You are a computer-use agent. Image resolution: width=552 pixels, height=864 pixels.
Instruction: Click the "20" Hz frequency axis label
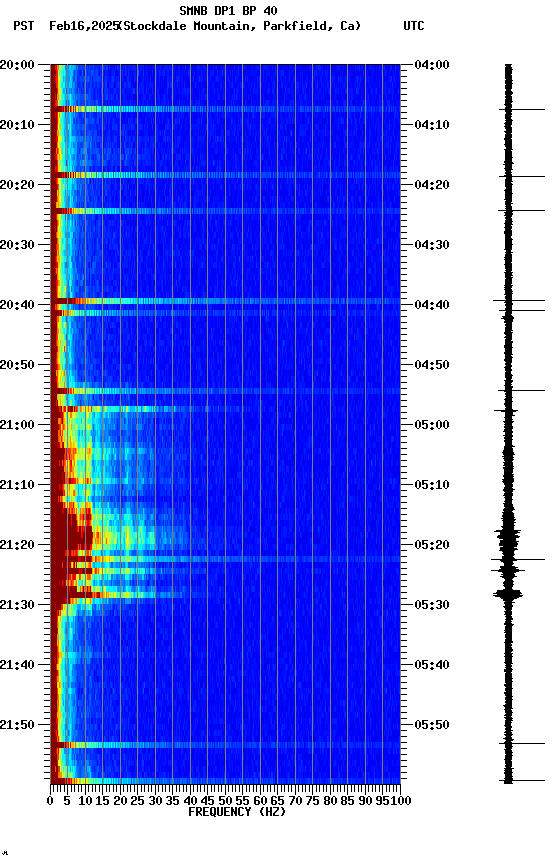(x=120, y=801)
